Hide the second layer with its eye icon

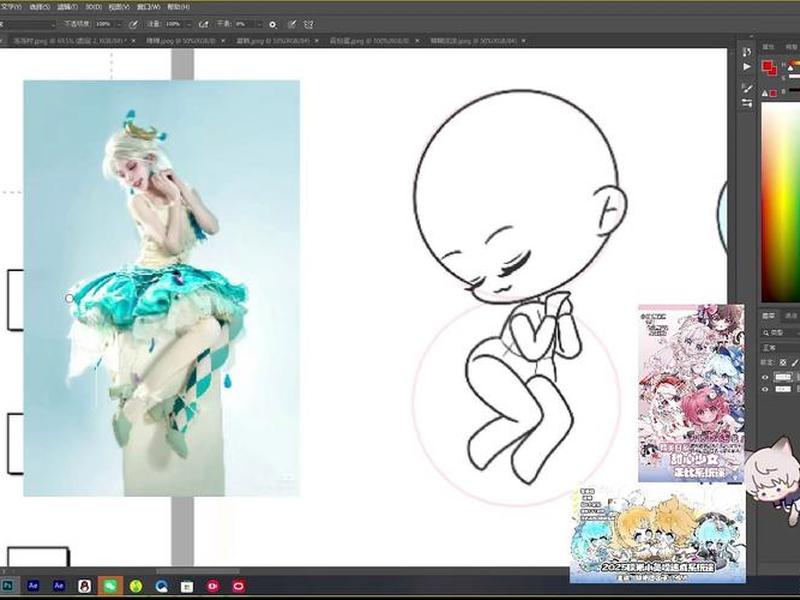tap(765, 389)
